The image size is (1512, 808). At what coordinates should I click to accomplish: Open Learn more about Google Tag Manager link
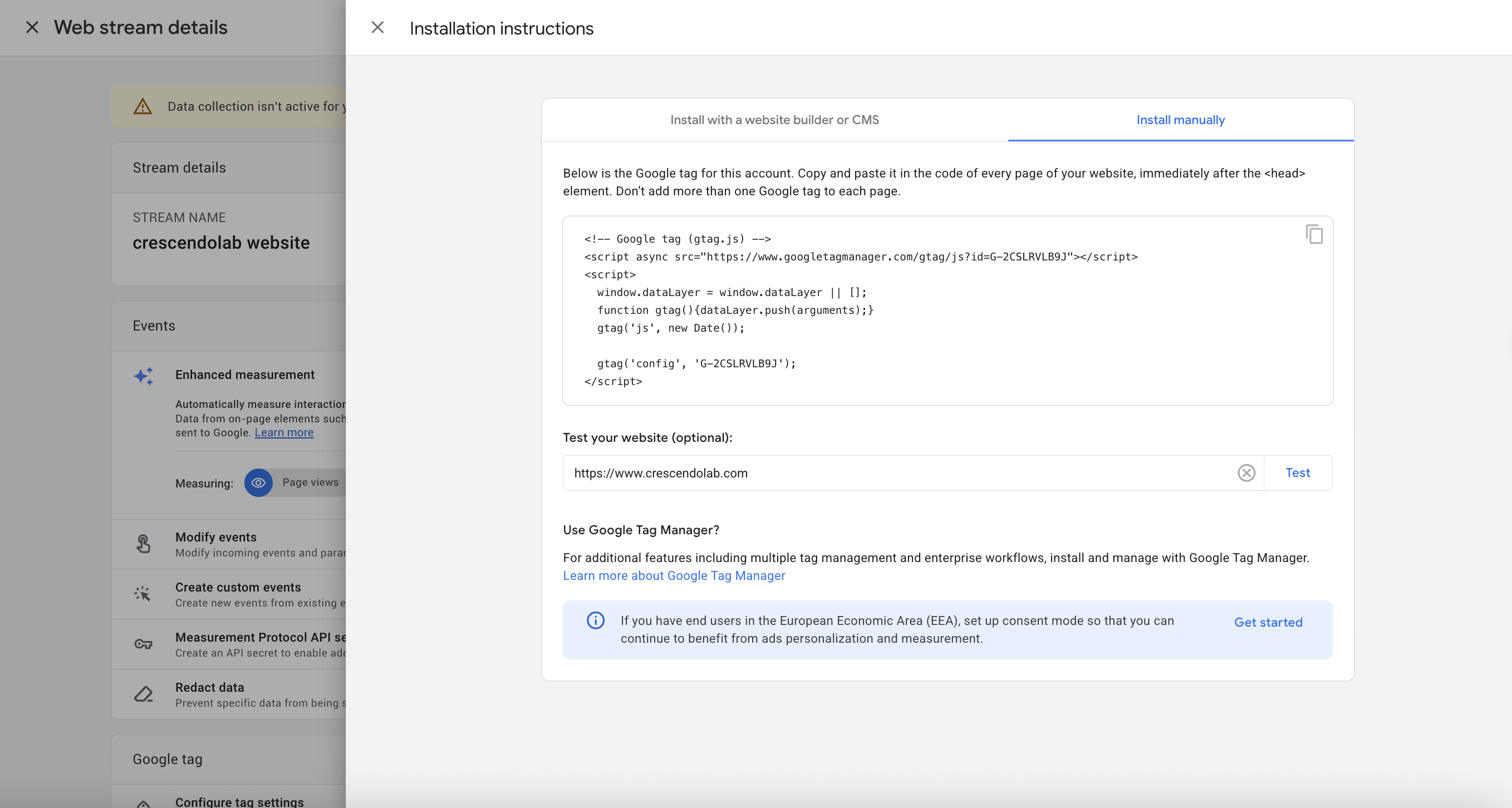click(674, 575)
